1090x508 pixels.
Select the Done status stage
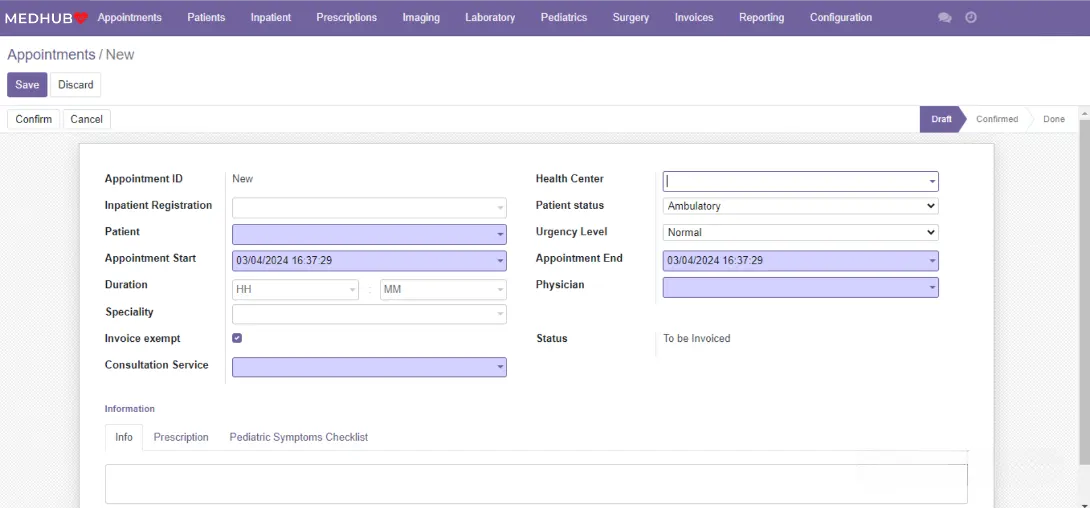pyautogui.click(x=1054, y=119)
